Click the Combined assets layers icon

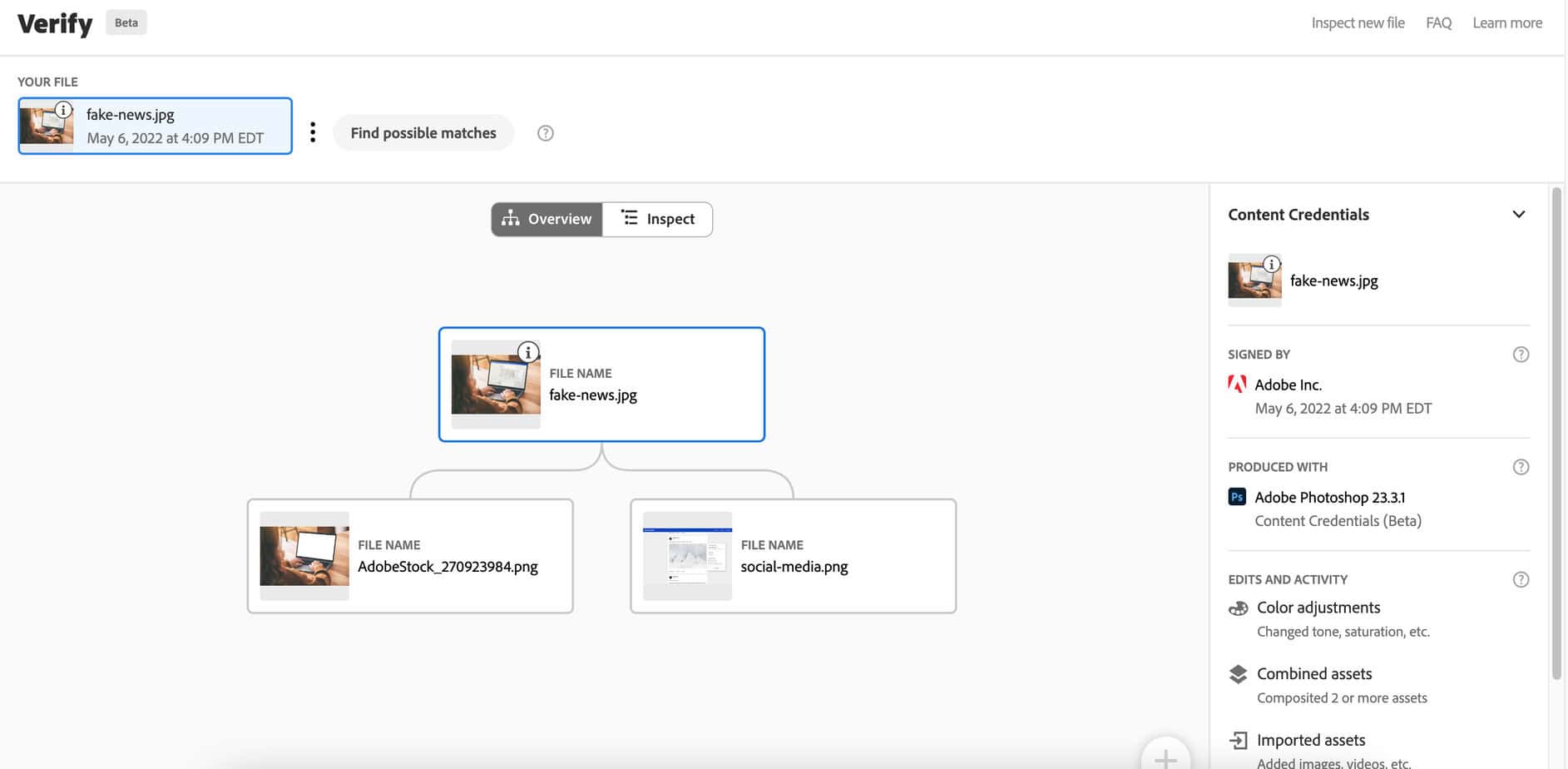[1238, 674]
